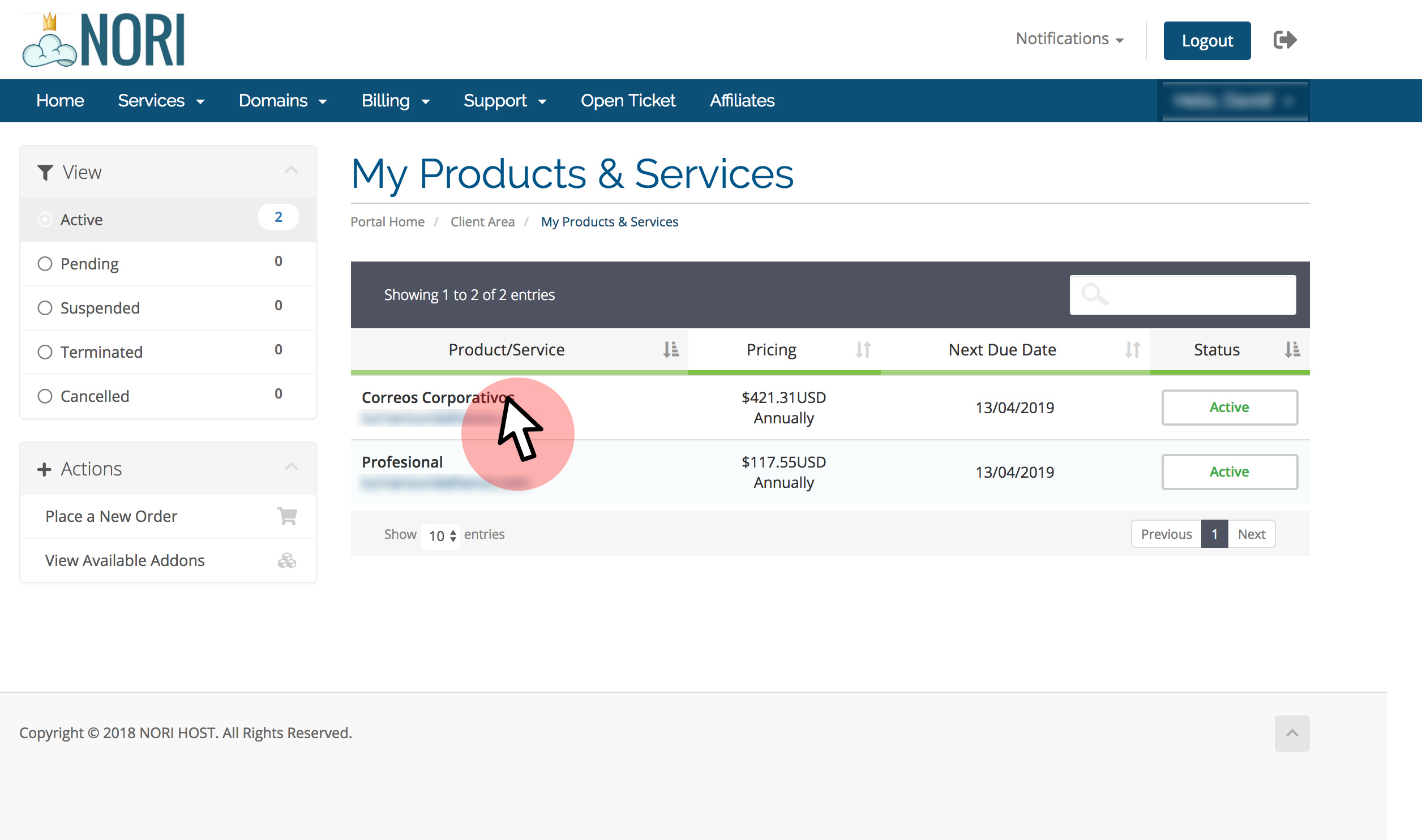Click the NORI cloud logo
This screenshot has width=1422, height=840.
(104, 40)
